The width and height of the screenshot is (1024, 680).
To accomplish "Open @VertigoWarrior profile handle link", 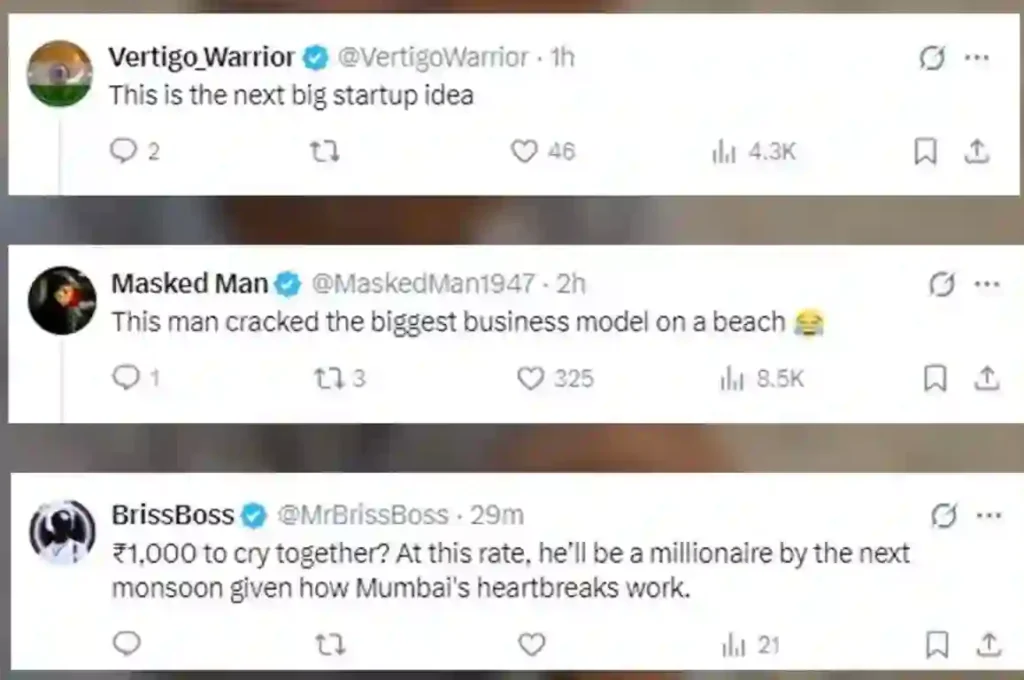I will point(433,58).
